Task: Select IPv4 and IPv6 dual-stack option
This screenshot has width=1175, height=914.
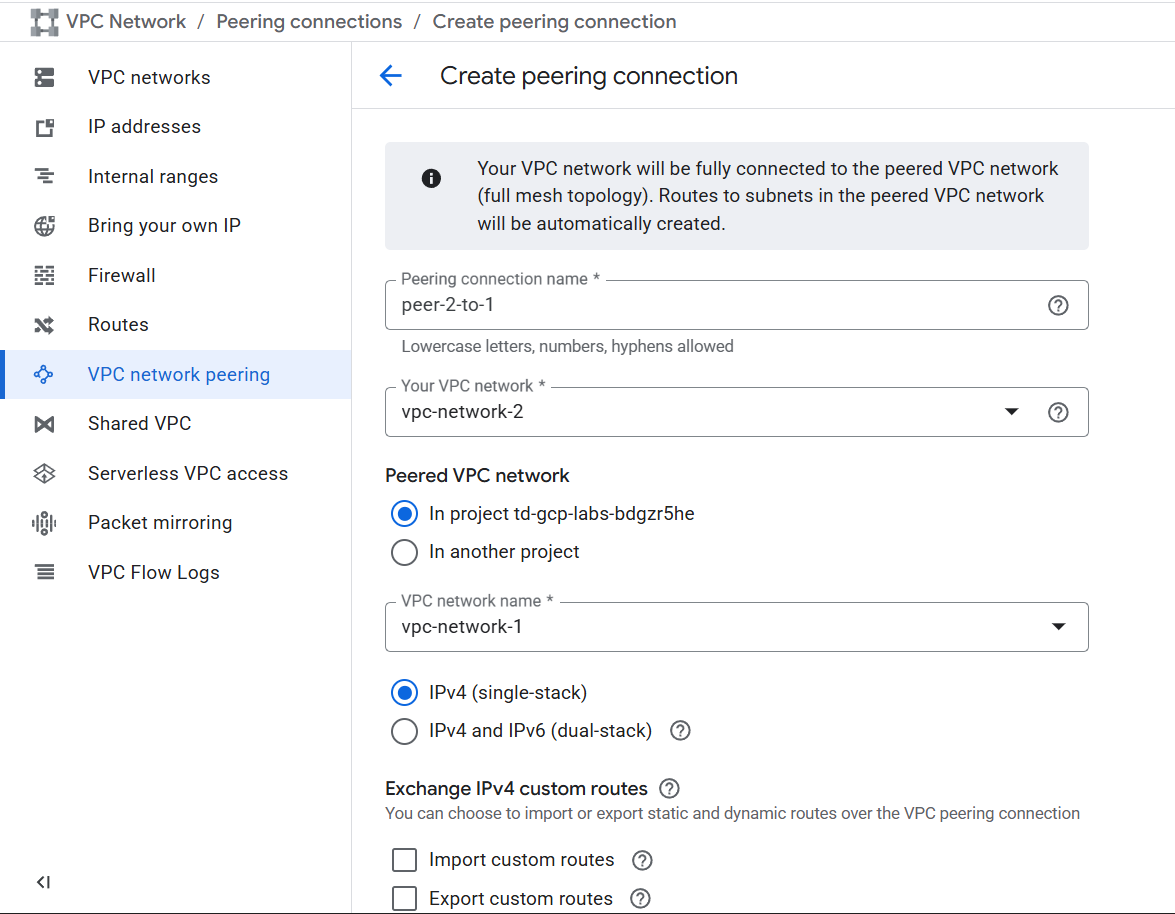Action: (404, 731)
